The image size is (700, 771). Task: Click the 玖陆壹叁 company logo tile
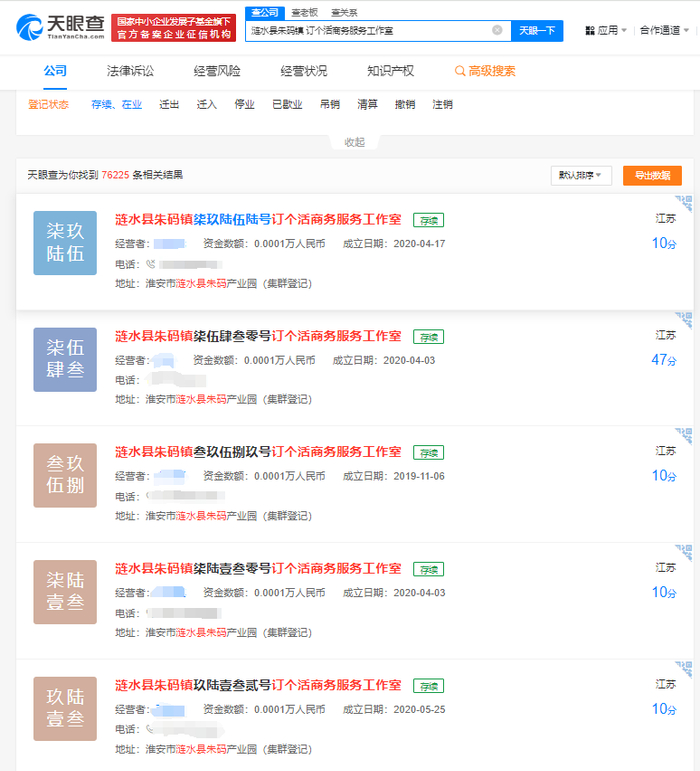pos(65,709)
